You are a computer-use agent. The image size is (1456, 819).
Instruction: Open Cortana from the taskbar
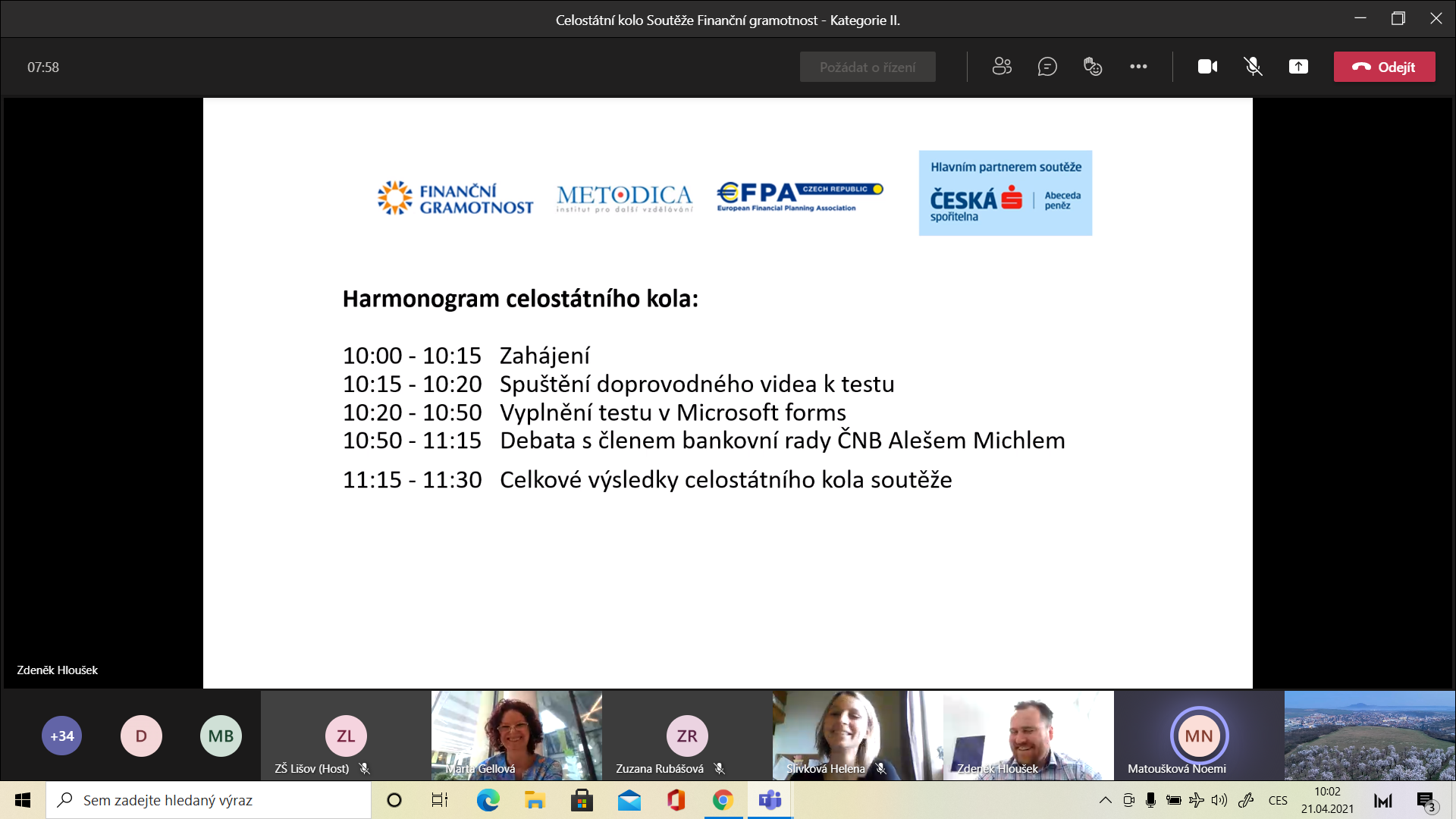coord(394,800)
